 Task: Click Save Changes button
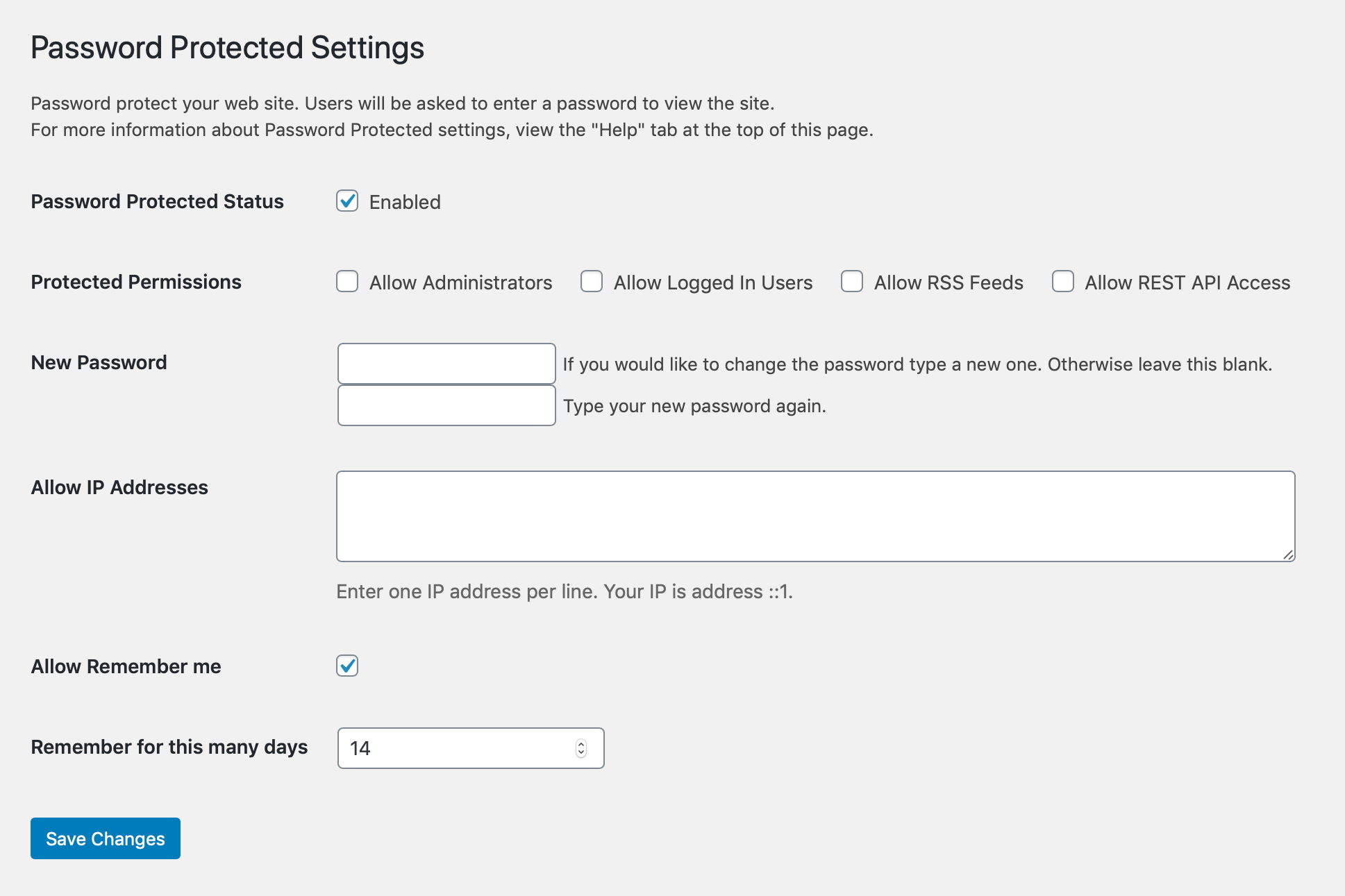coord(105,838)
